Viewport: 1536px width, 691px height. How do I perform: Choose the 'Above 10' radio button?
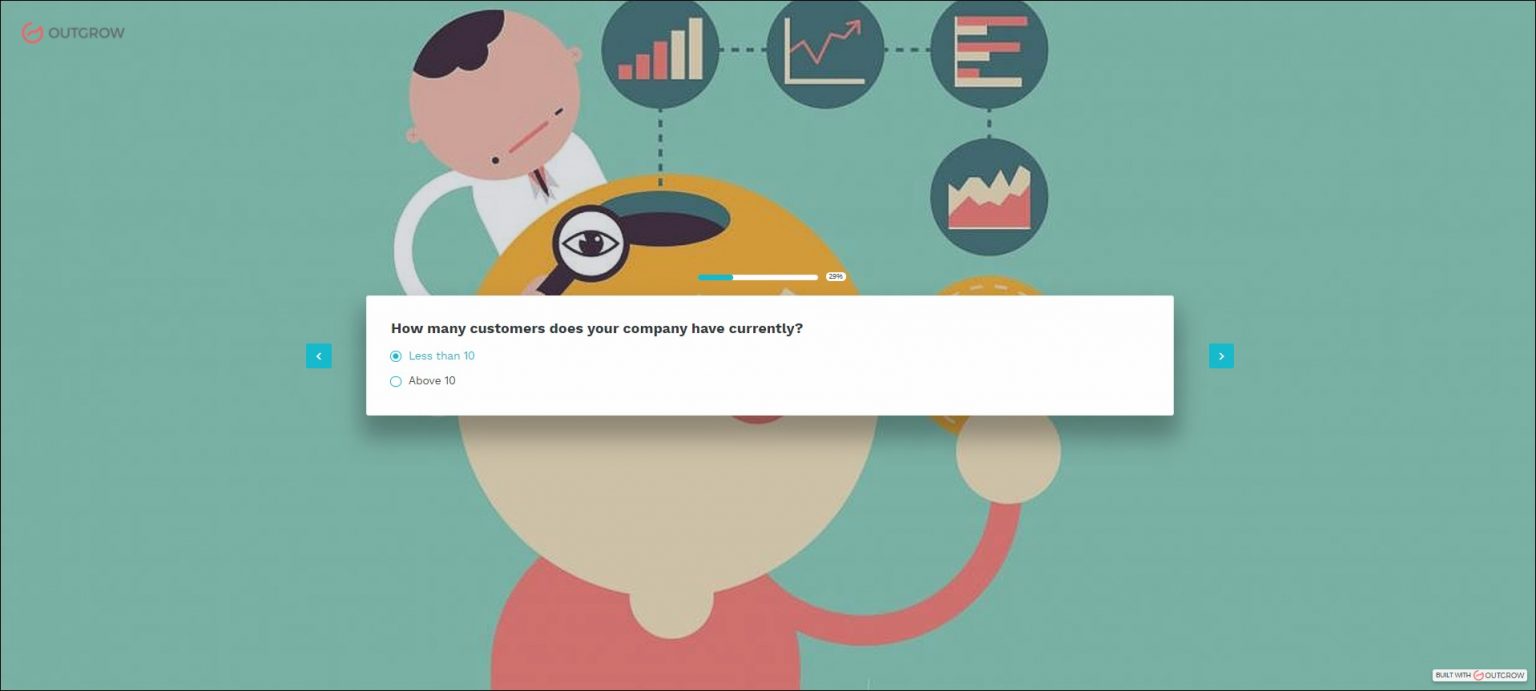click(396, 381)
